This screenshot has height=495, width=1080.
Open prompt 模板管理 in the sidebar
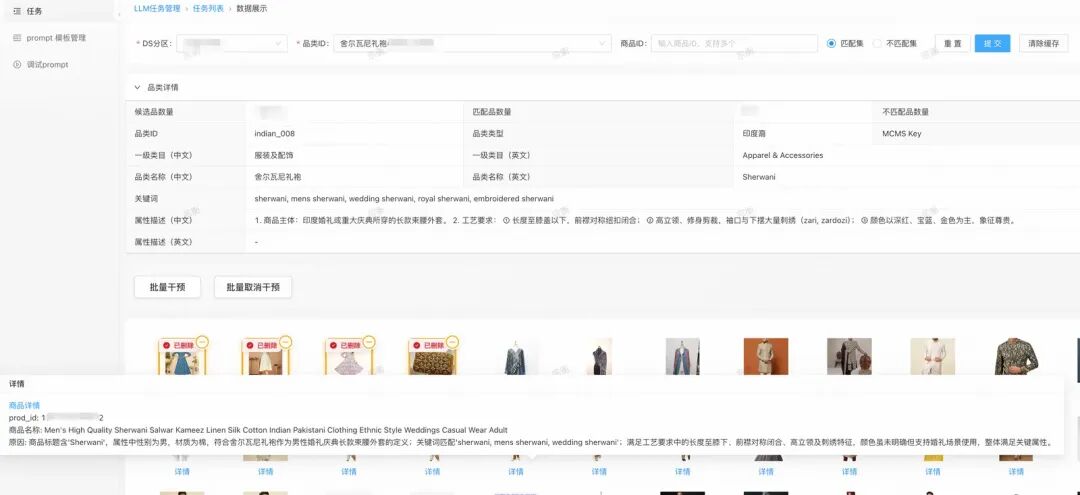[x=56, y=38]
